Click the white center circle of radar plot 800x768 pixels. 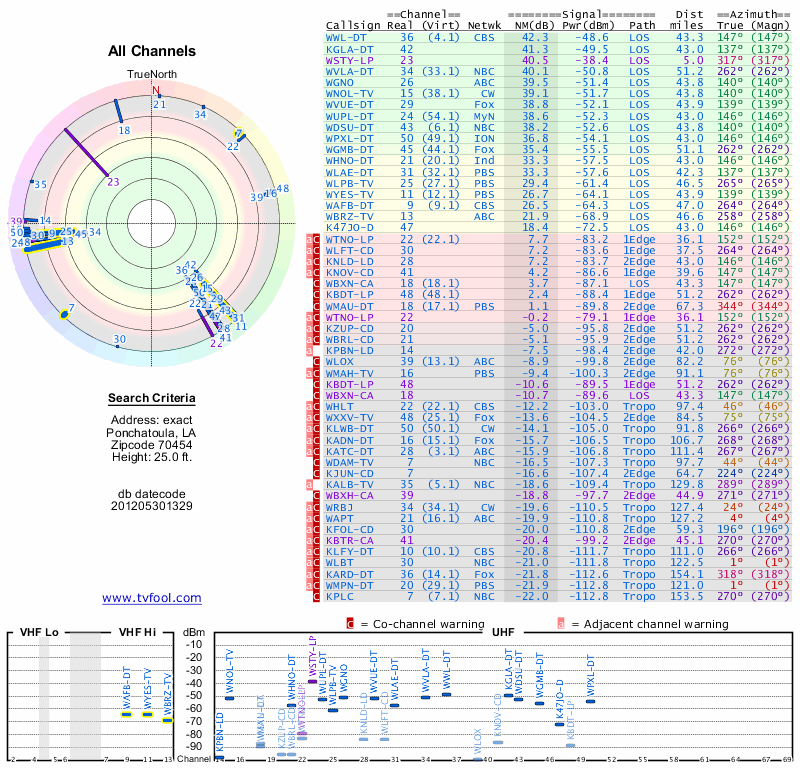(155, 222)
